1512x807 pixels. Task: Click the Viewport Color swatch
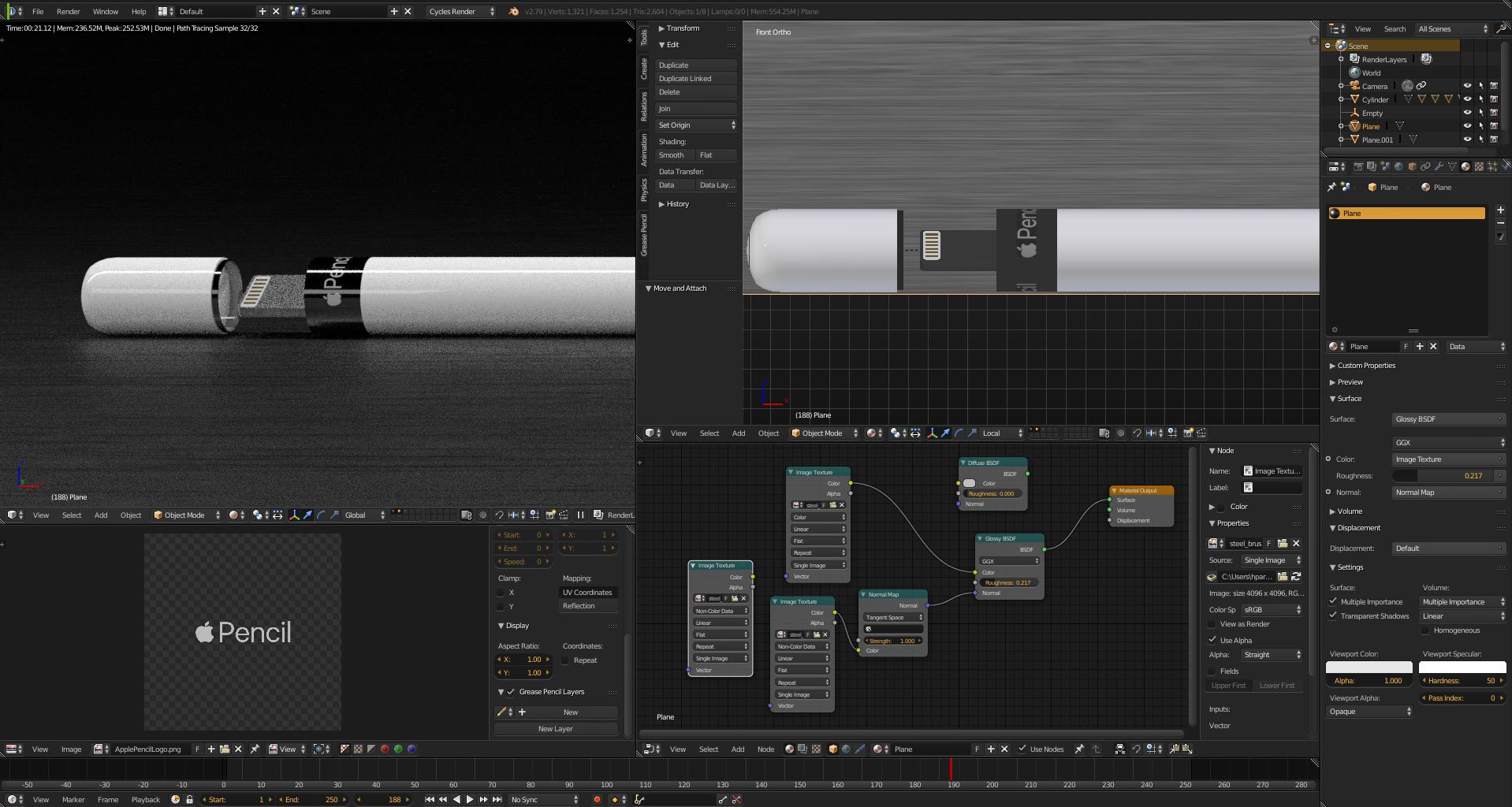[x=1369, y=667]
